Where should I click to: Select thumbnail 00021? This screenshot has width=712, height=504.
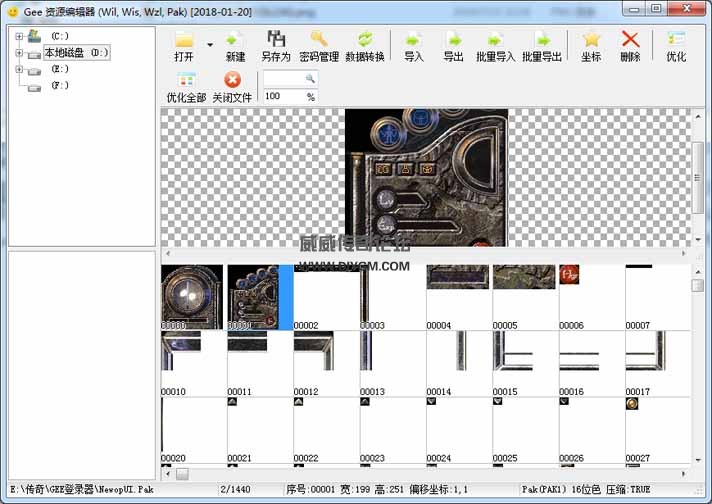[x=260, y=430]
